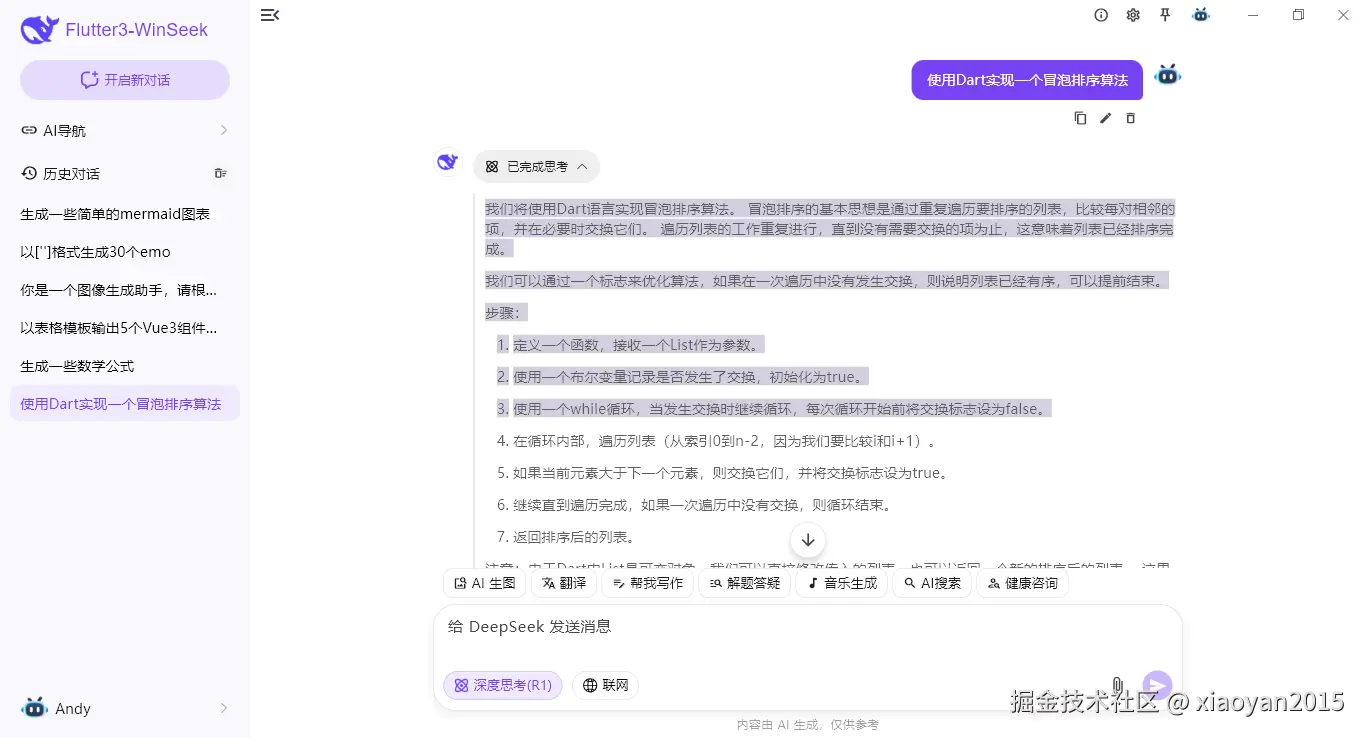Viewport: 1366px width, 738px height.
Task: Copy the assistant's message using copy icon
Action: point(1080,118)
